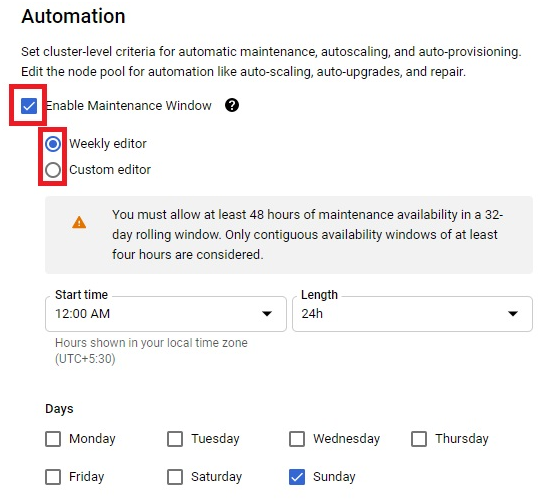Check the Saturday checkbox

[175, 477]
